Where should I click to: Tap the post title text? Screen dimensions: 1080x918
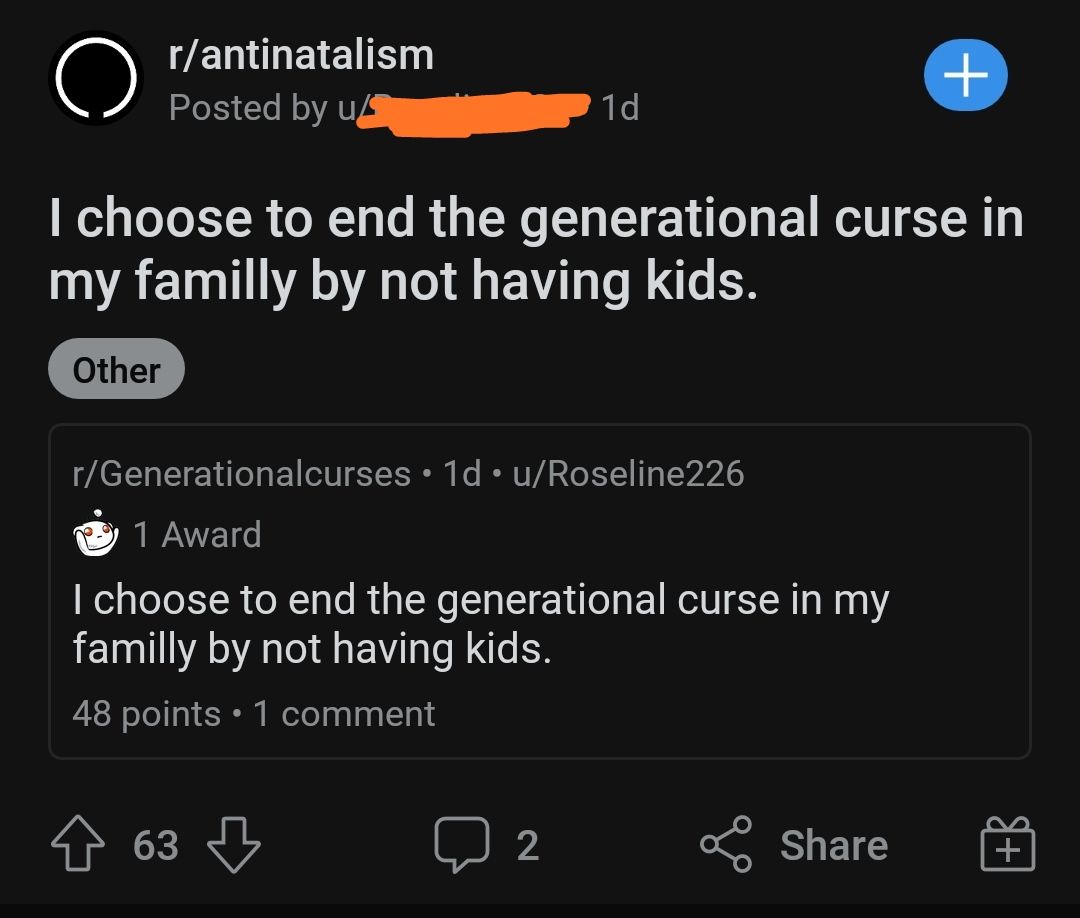point(537,248)
